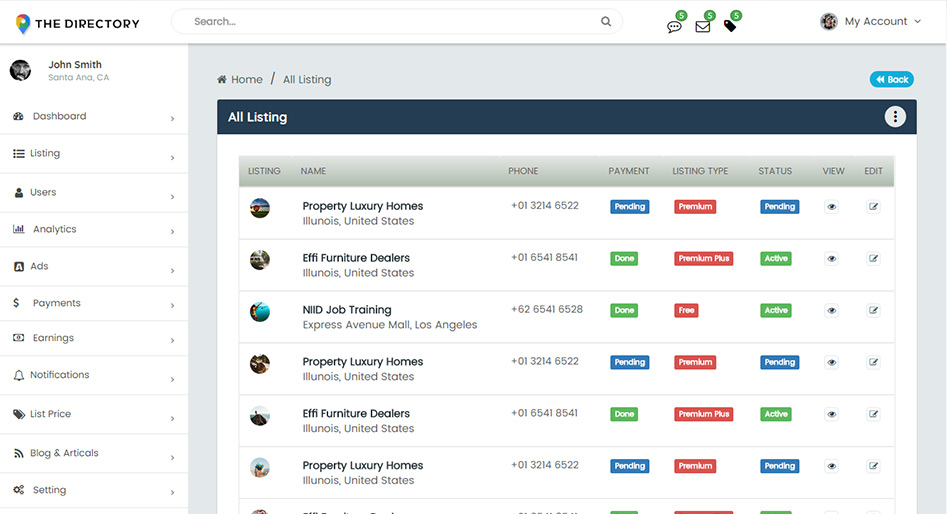
Task: Expand the Dashboard menu chevron
Action: click(172, 118)
